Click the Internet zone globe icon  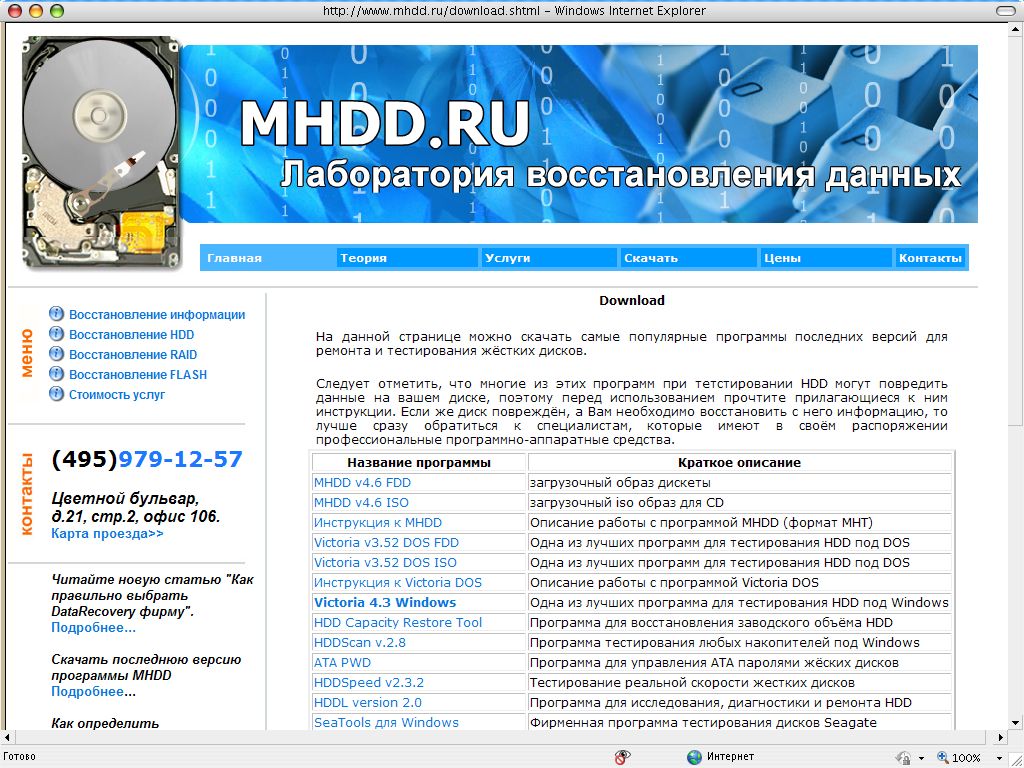click(694, 757)
